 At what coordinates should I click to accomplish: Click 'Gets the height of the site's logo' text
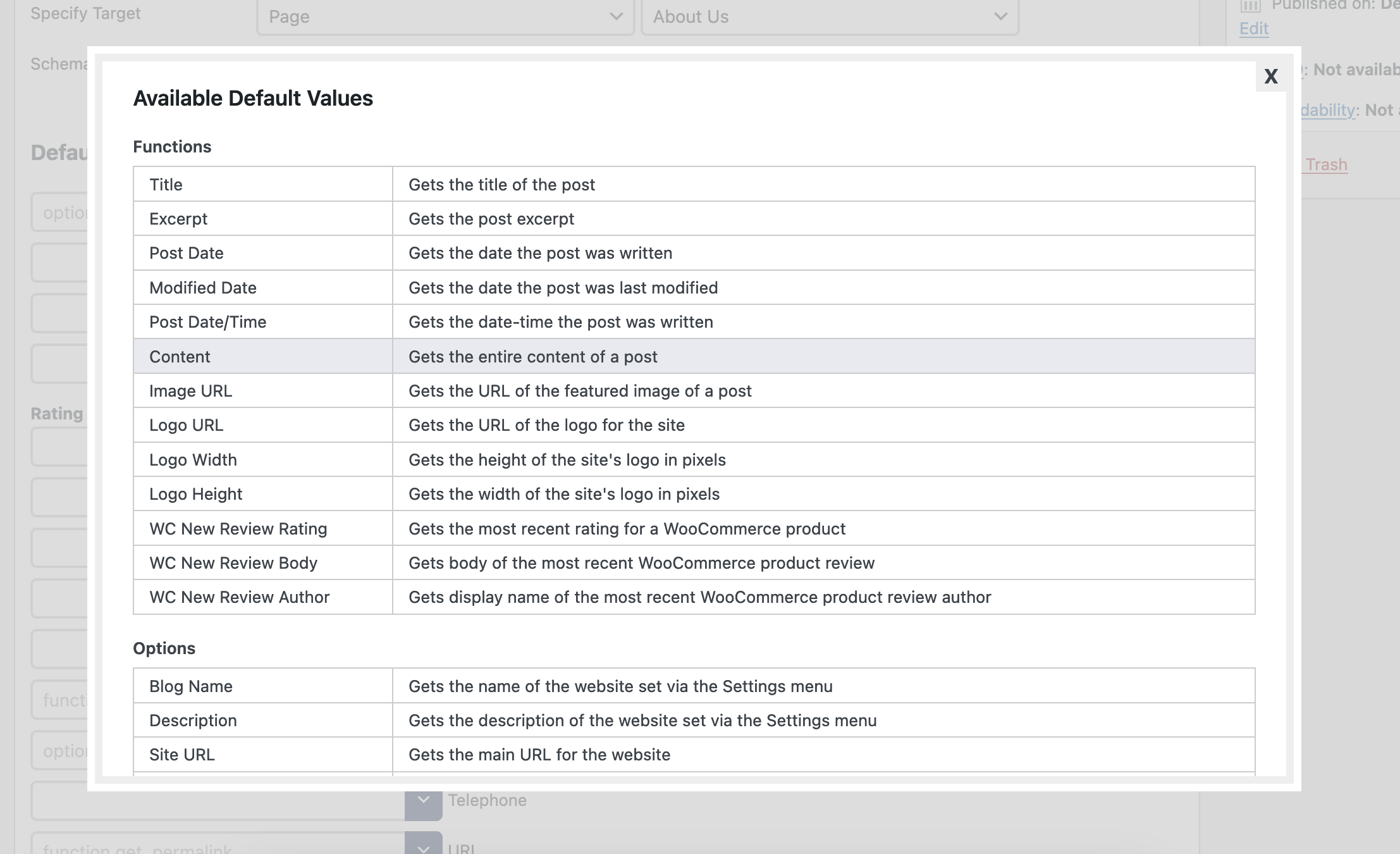point(567,460)
